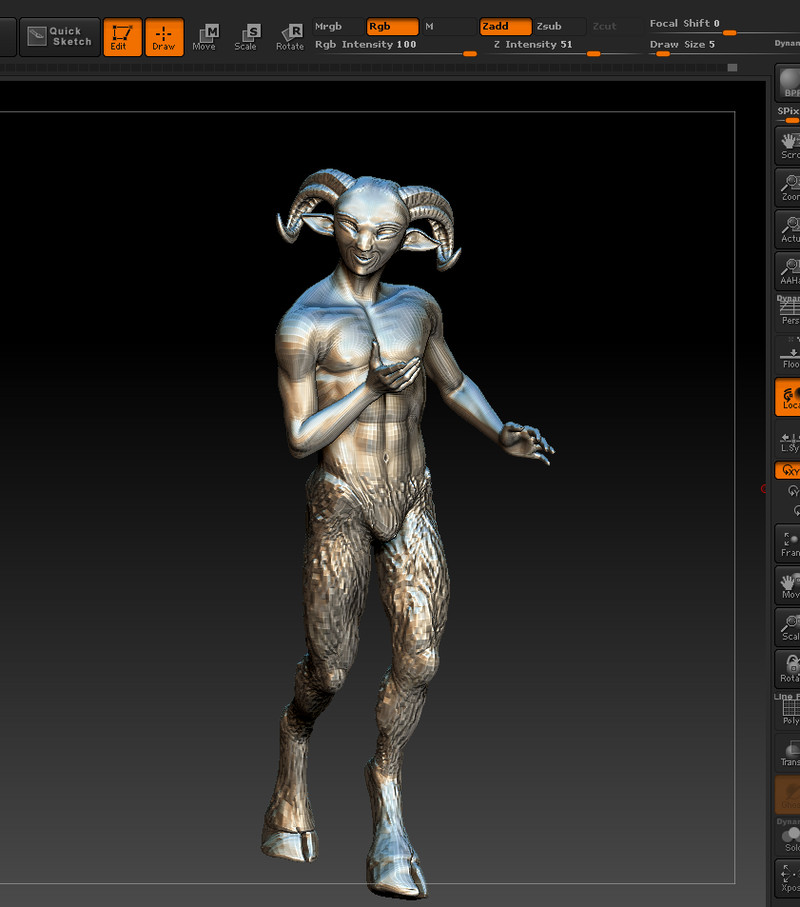The height and width of the screenshot is (907, 800).
Task: Enable the M material channel
Action: (448, 27)
